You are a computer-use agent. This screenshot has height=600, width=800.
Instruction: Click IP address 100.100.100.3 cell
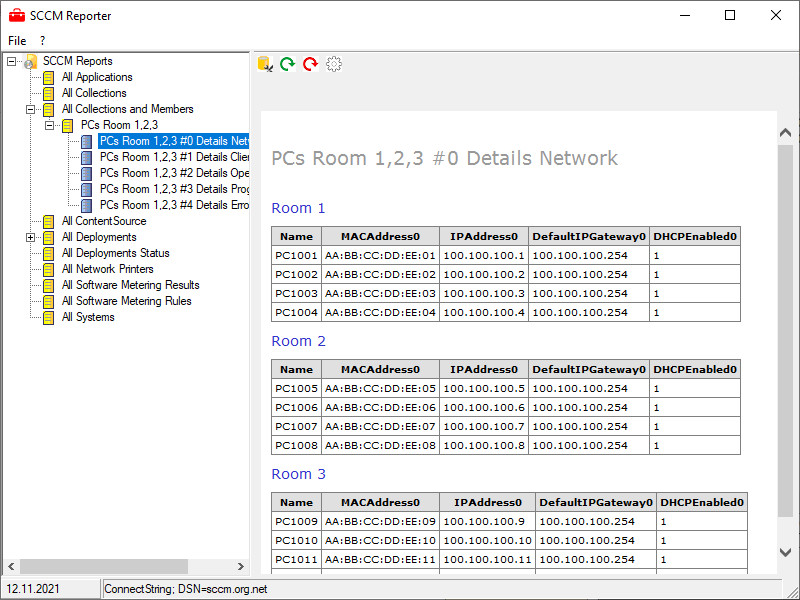[x=484, y=293]
